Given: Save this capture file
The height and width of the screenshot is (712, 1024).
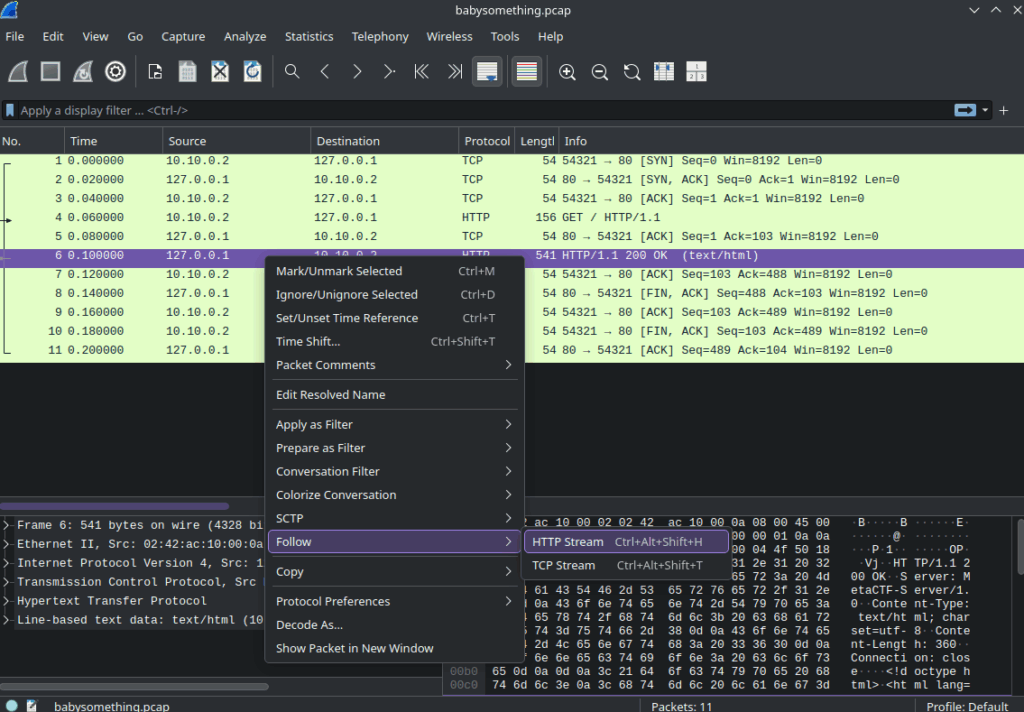Looking at the screenshot, I should pyautogui.click(x=187, y=71).
